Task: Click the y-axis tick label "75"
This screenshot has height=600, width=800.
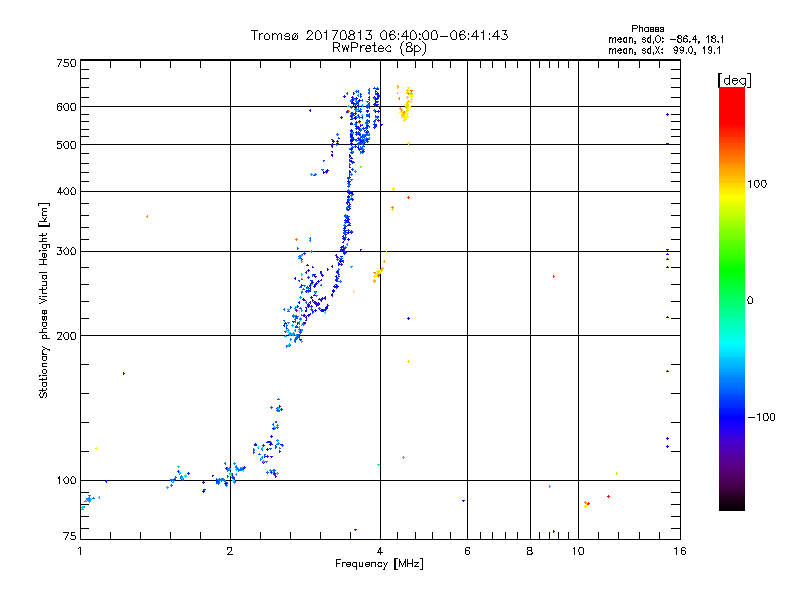Action: click(70, 536)
